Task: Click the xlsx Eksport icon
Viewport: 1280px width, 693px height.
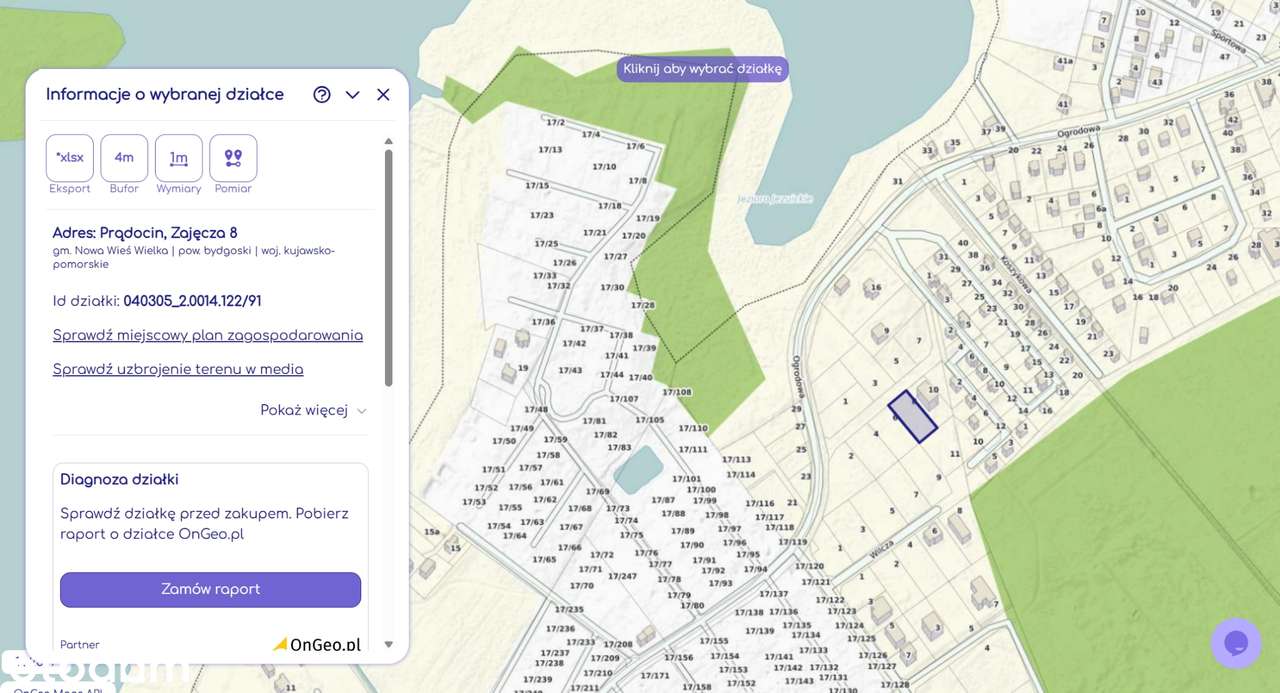Action: [70, 158]
